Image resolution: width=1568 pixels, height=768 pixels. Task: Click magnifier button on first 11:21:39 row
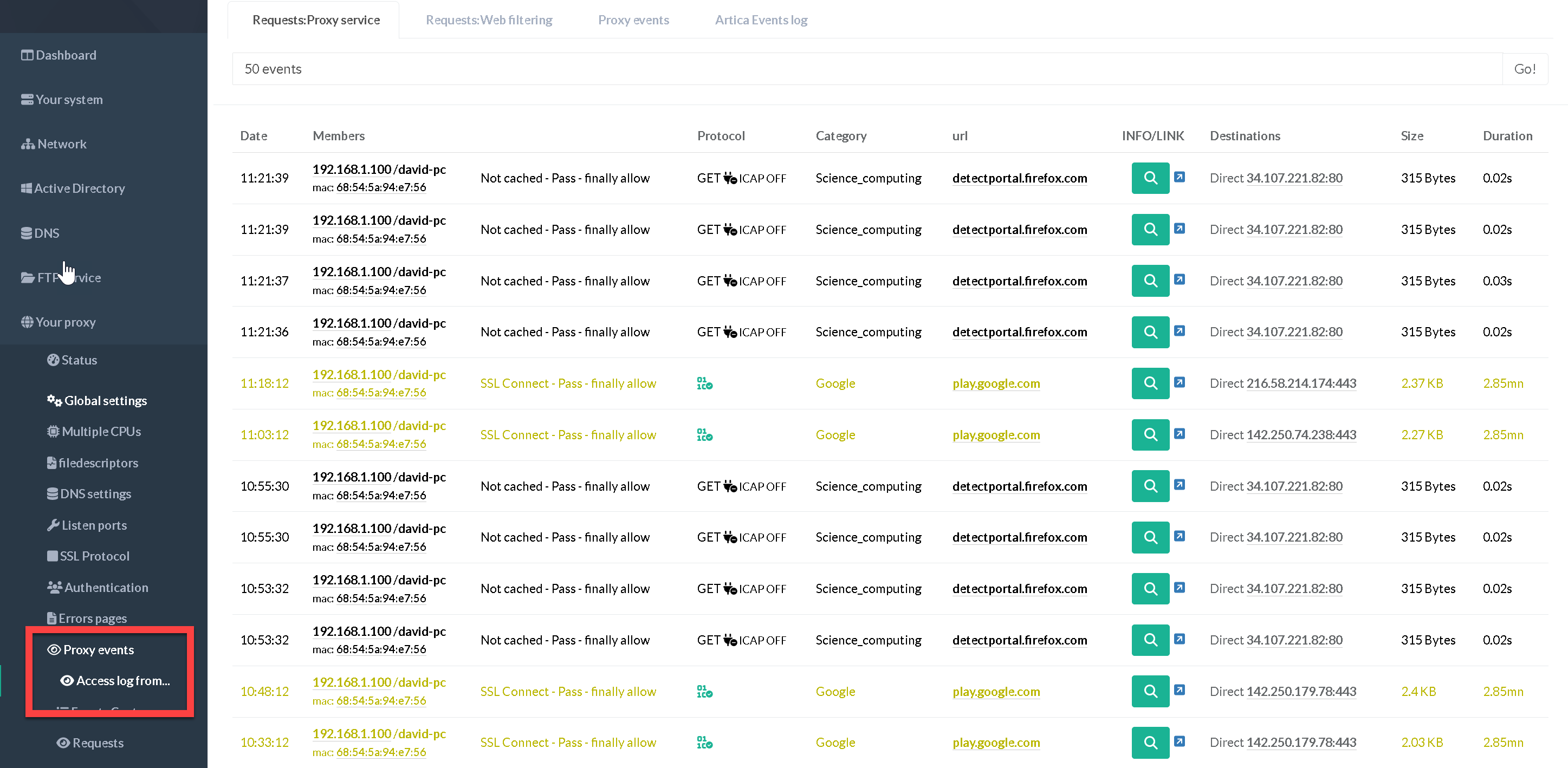[1150, 178]
